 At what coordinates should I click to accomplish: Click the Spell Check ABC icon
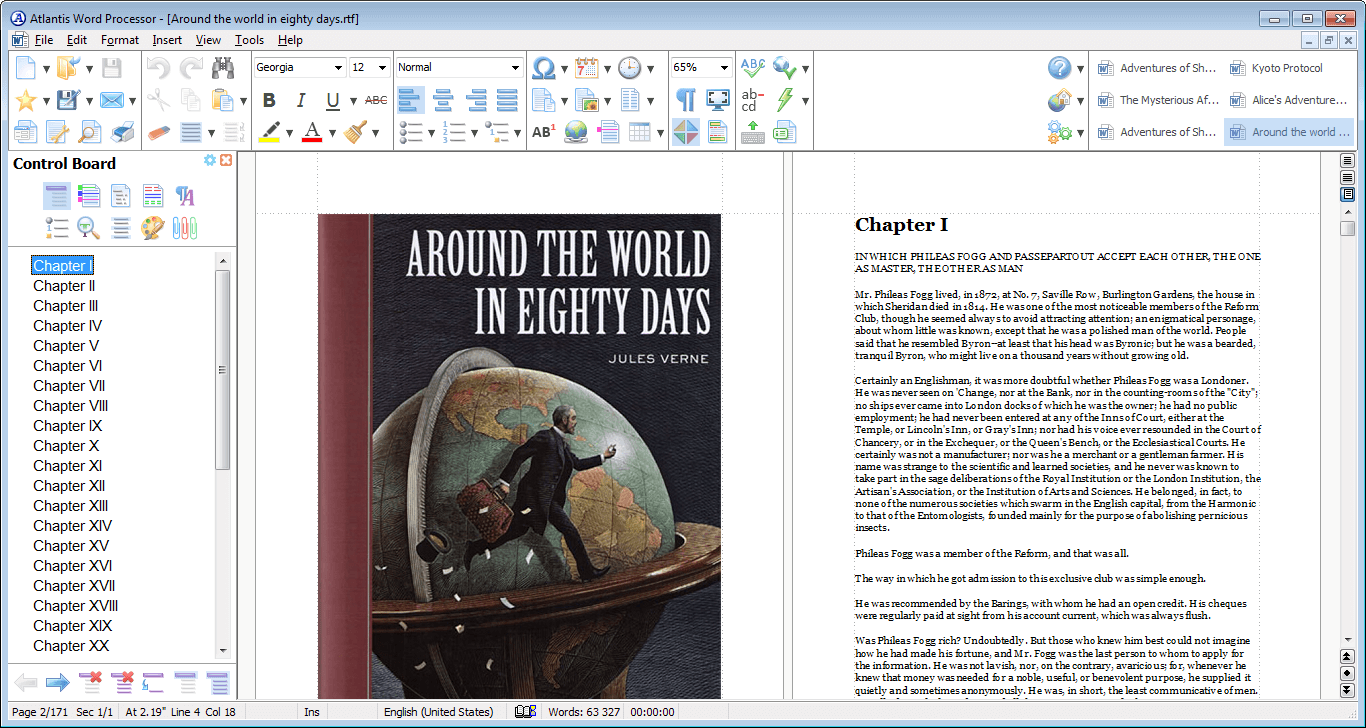(x=753, y=68)
